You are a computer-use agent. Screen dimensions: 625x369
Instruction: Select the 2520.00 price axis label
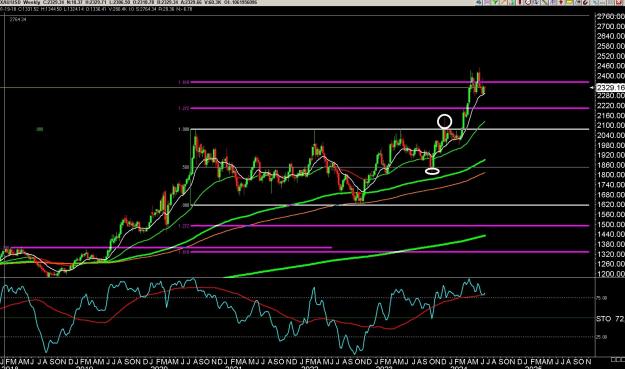[x=611, y=56]
